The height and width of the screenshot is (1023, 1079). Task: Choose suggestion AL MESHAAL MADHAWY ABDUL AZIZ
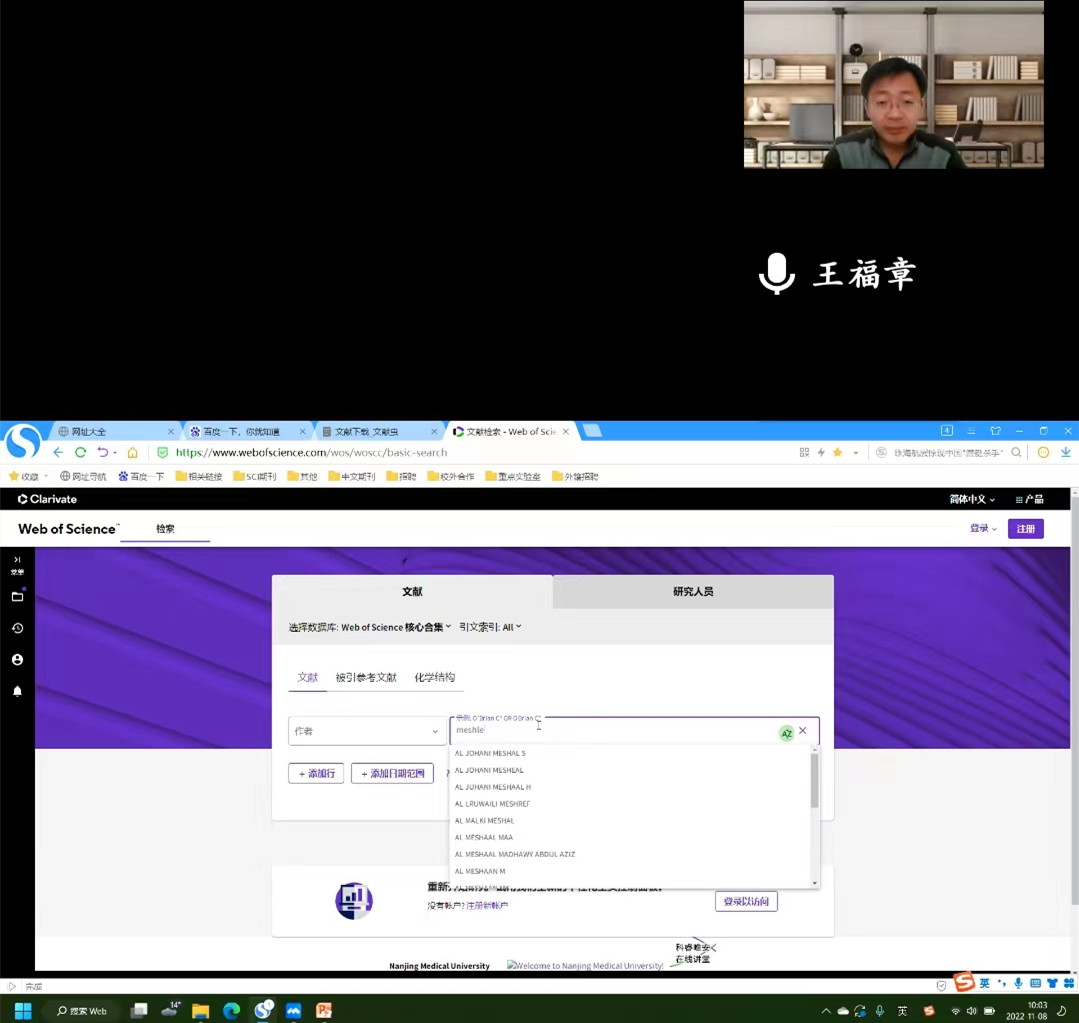515,854
